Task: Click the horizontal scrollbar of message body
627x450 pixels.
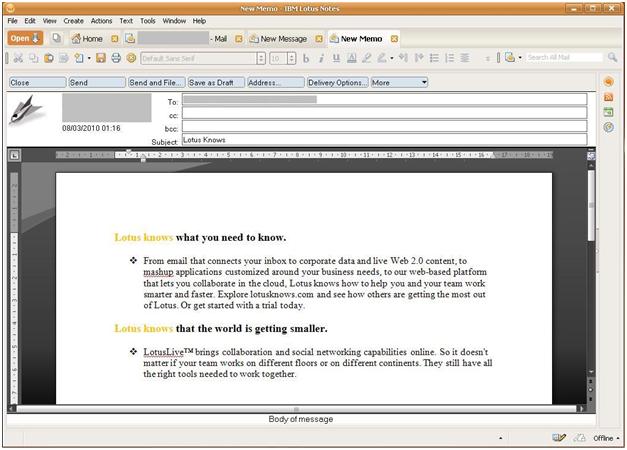Action: tap(296, 409)
